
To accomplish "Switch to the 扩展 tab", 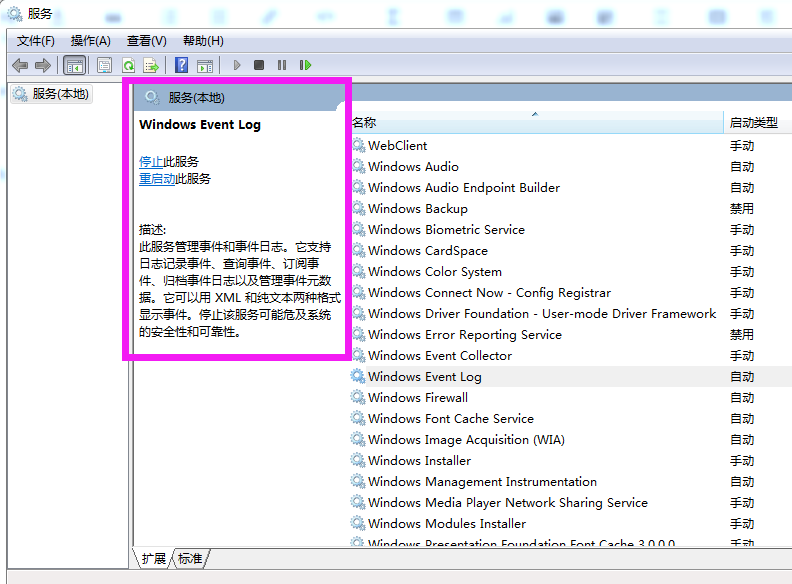I will pyautogui.click(x=154, y=559).
